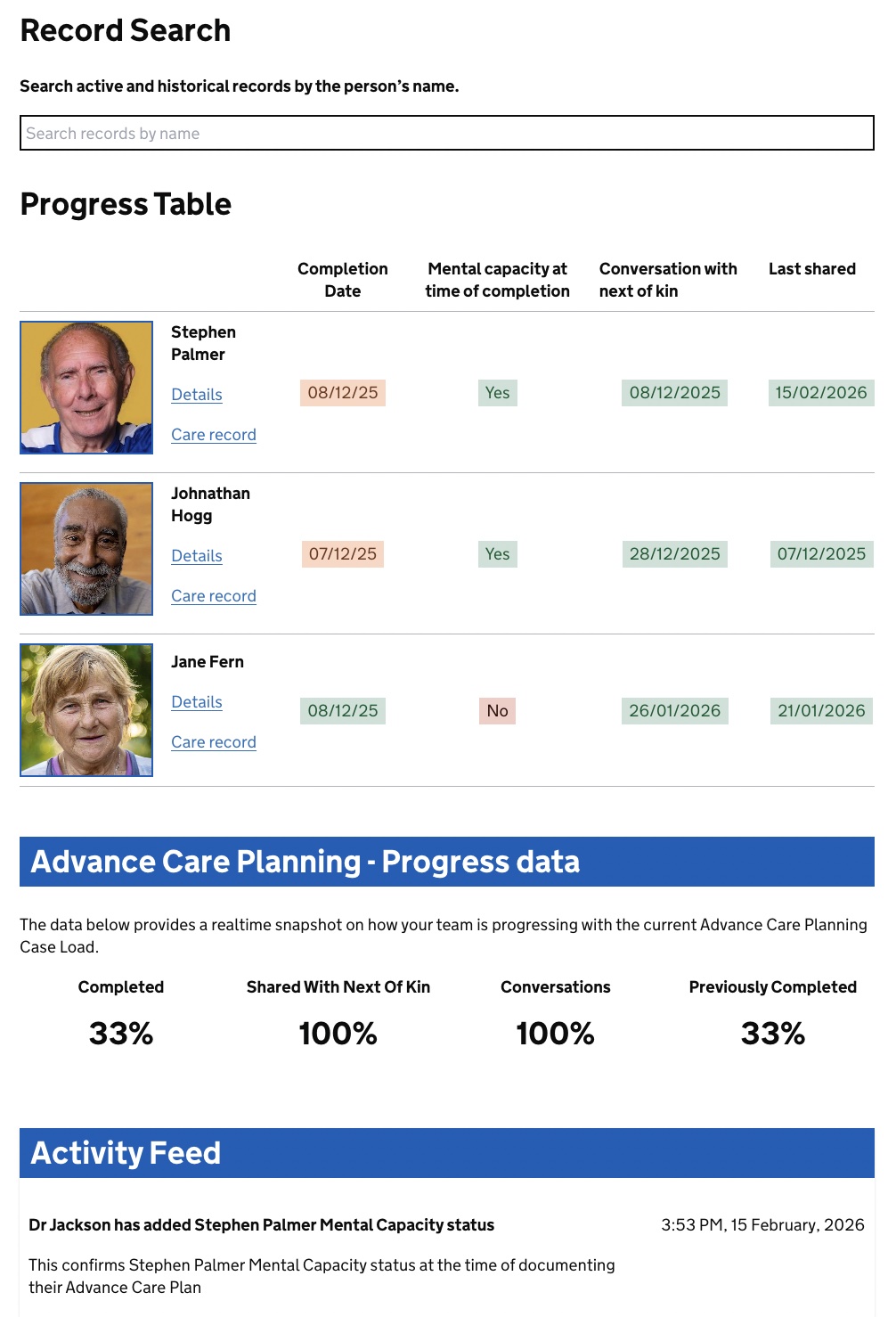Open Johnathan Hogg's Details link
The height and width of the screenshot is (1317, 896).
pyautogui.click(x=197, y=556)
